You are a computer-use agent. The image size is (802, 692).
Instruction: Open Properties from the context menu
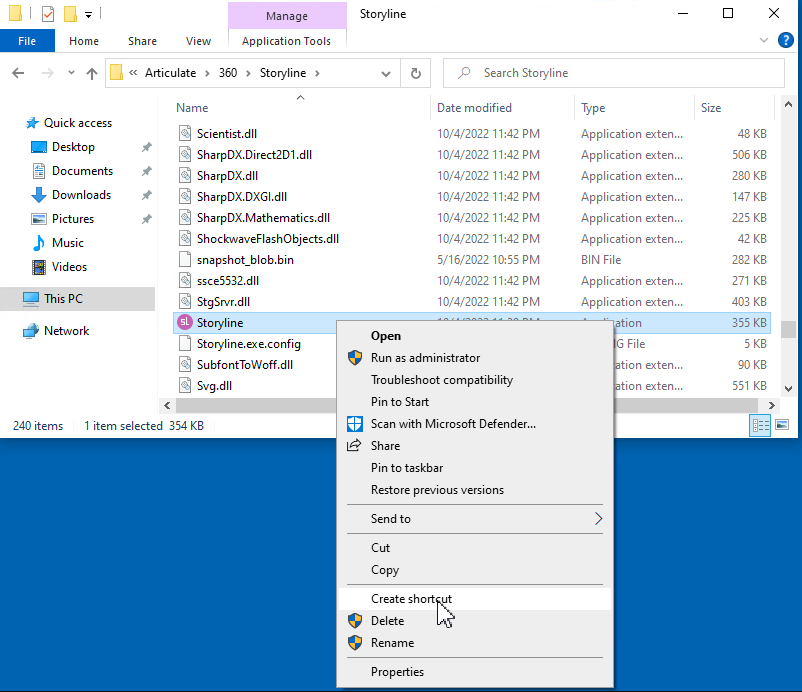[x=475, y=672]
